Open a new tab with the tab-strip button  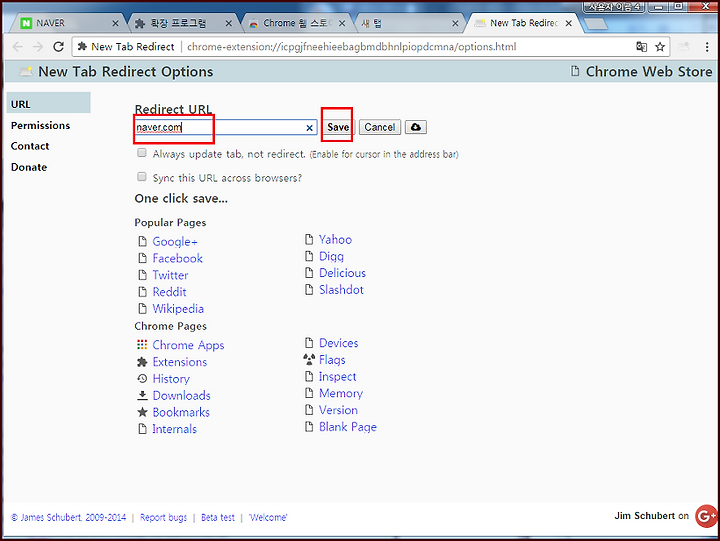(596, 23)
